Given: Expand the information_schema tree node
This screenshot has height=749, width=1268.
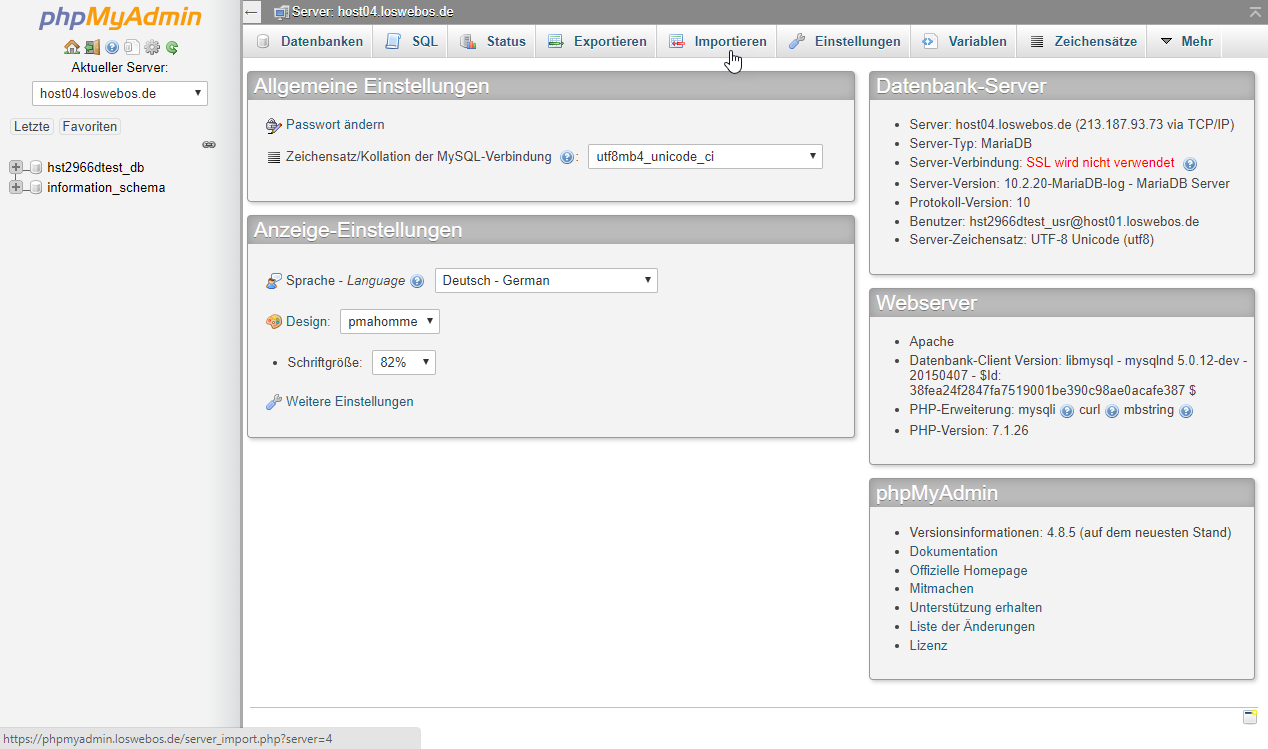Looking at the screenshot, I should click(16, 188).
